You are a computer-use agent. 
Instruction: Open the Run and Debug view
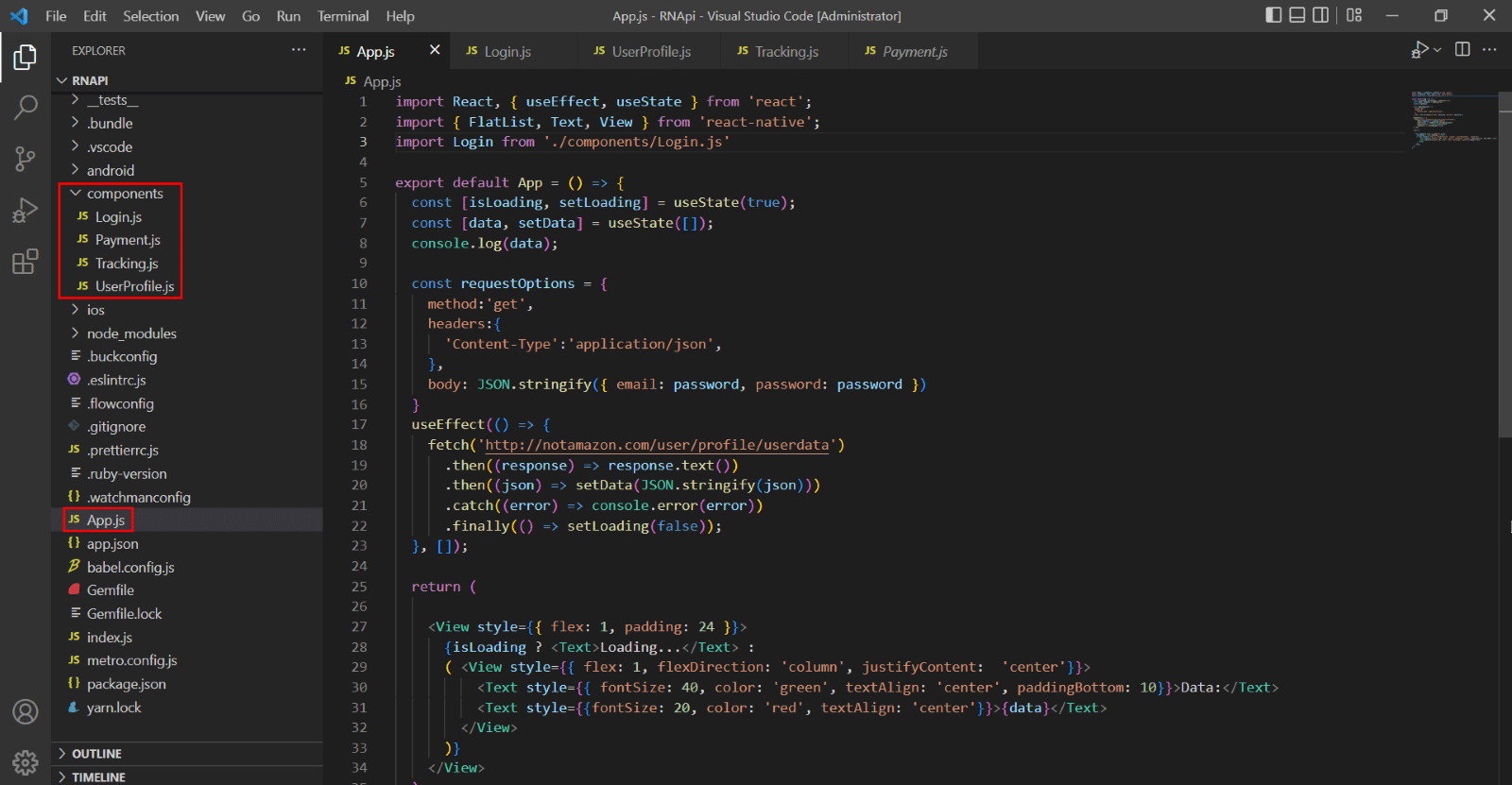pyautogui.click(x=26, y=210)
